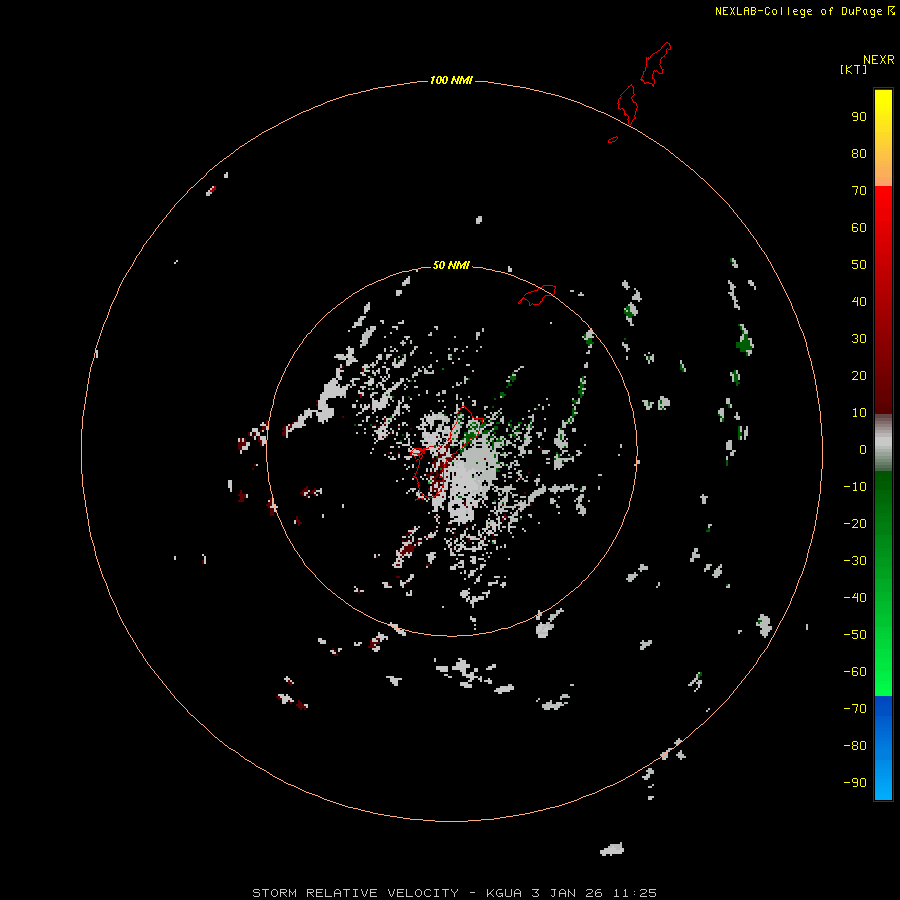Click the -80 value on the velocity scale

tap(855, 746)
